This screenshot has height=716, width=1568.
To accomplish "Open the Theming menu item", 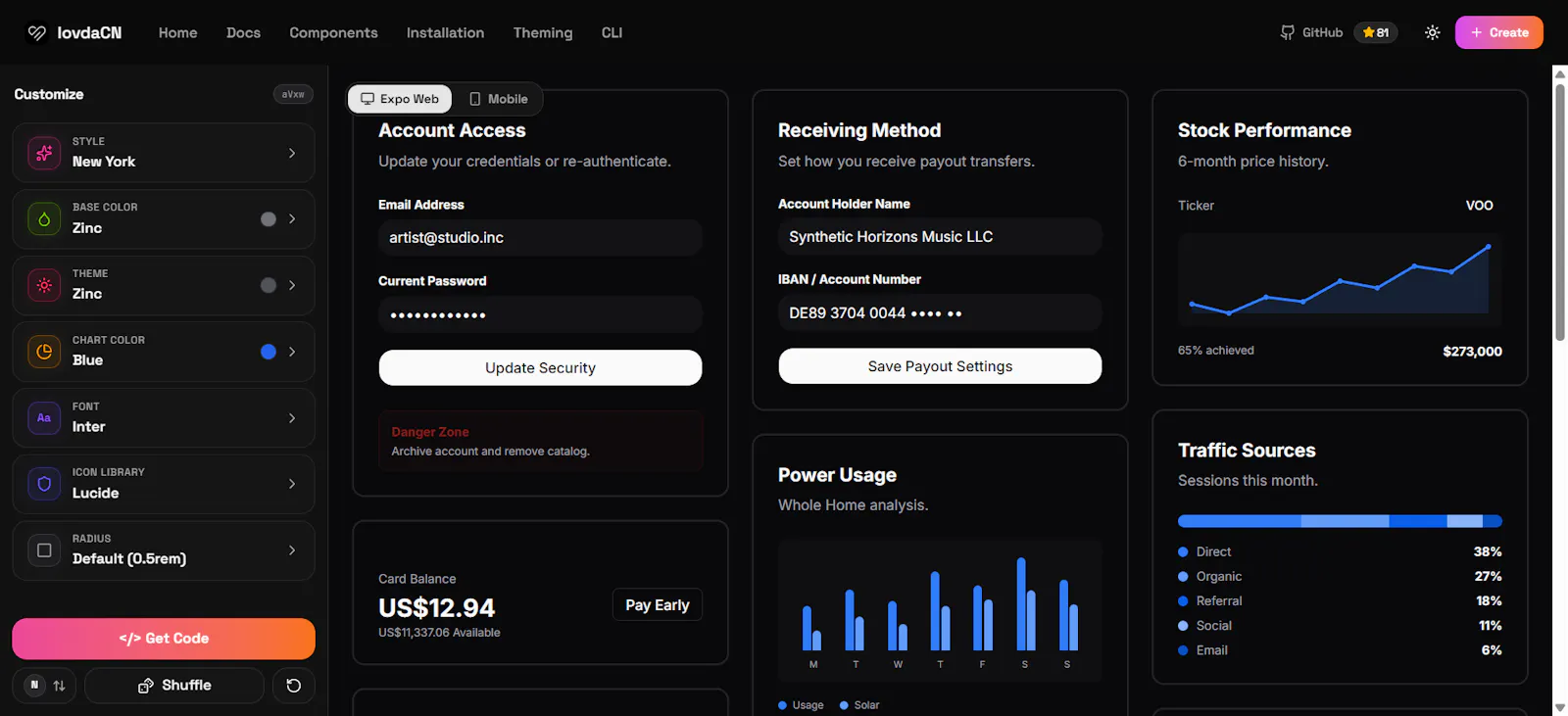I will (543, 32).
